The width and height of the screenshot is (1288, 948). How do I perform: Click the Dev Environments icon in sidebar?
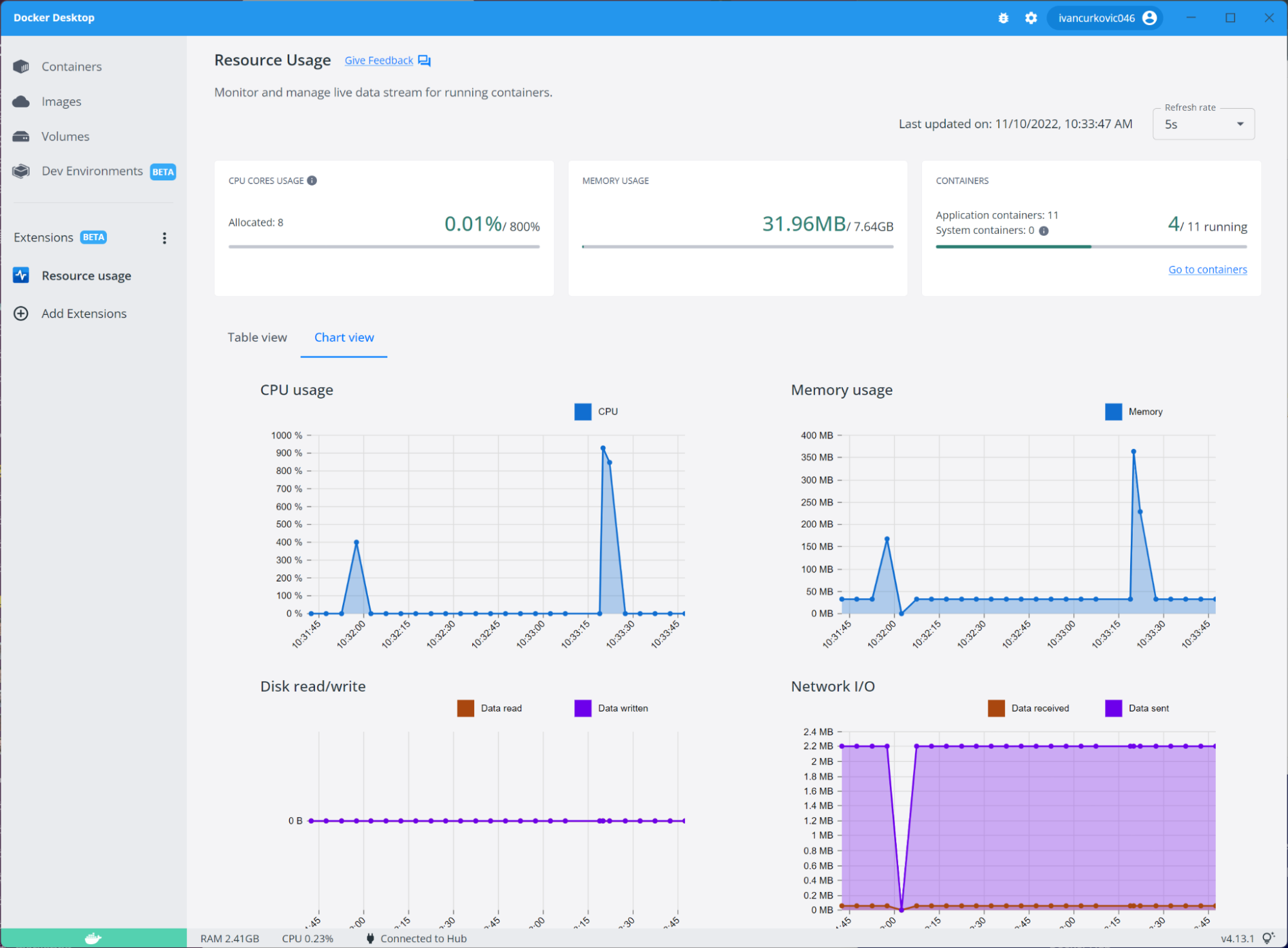pyautogui.click(x=22, y=171)
